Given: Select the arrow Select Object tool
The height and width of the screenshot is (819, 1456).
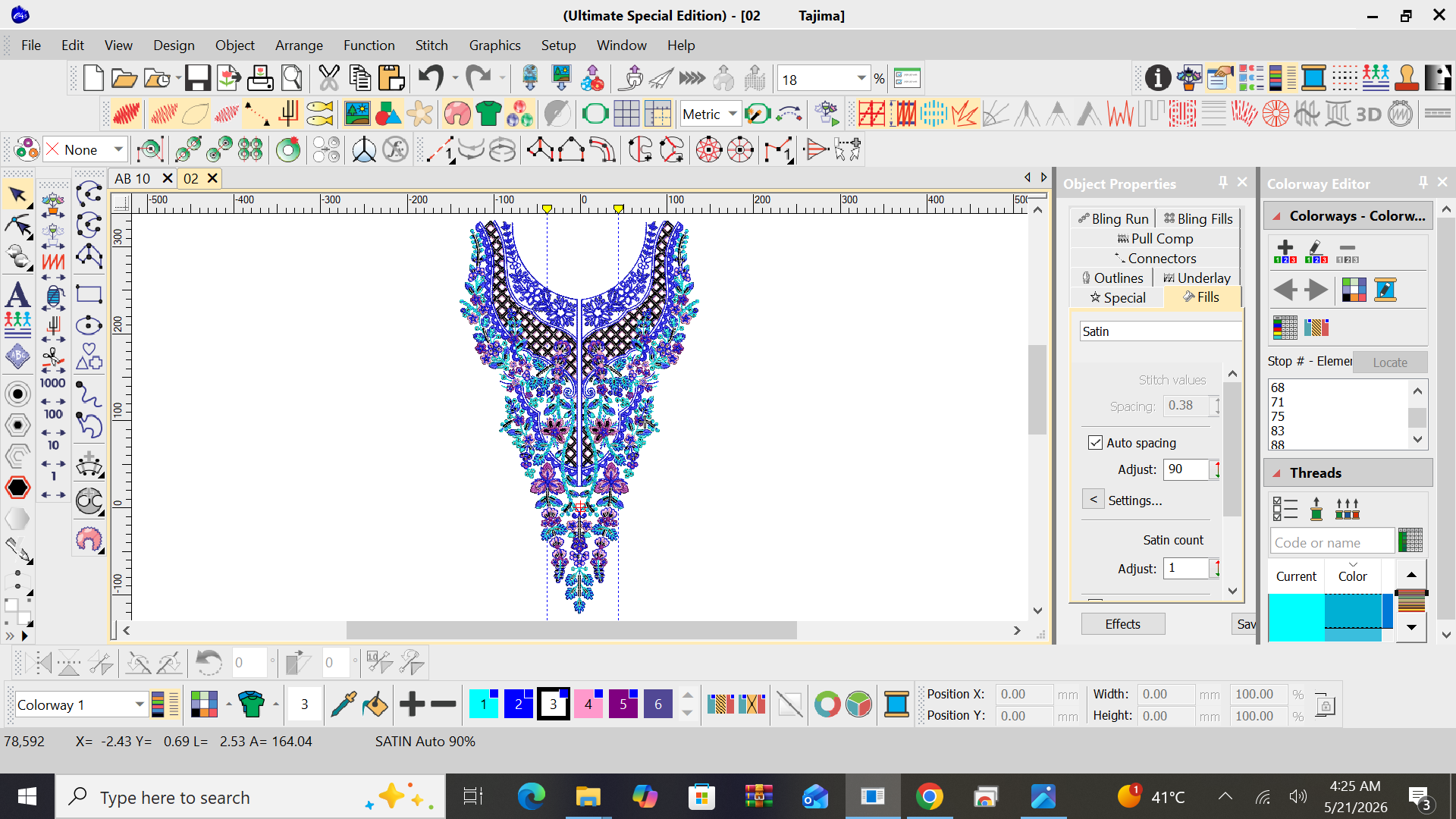Looking at the screenshot, I should 17,196.
